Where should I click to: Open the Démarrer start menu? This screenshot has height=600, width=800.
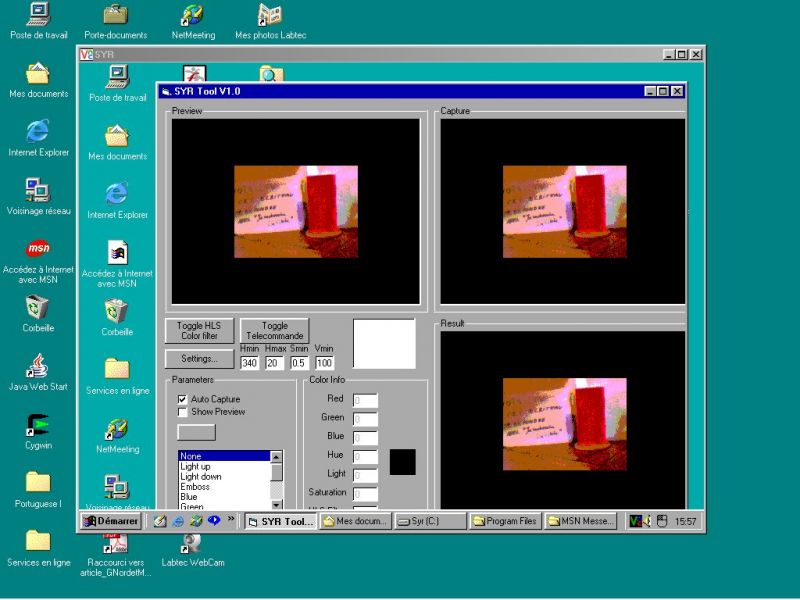tap(111, 521)
